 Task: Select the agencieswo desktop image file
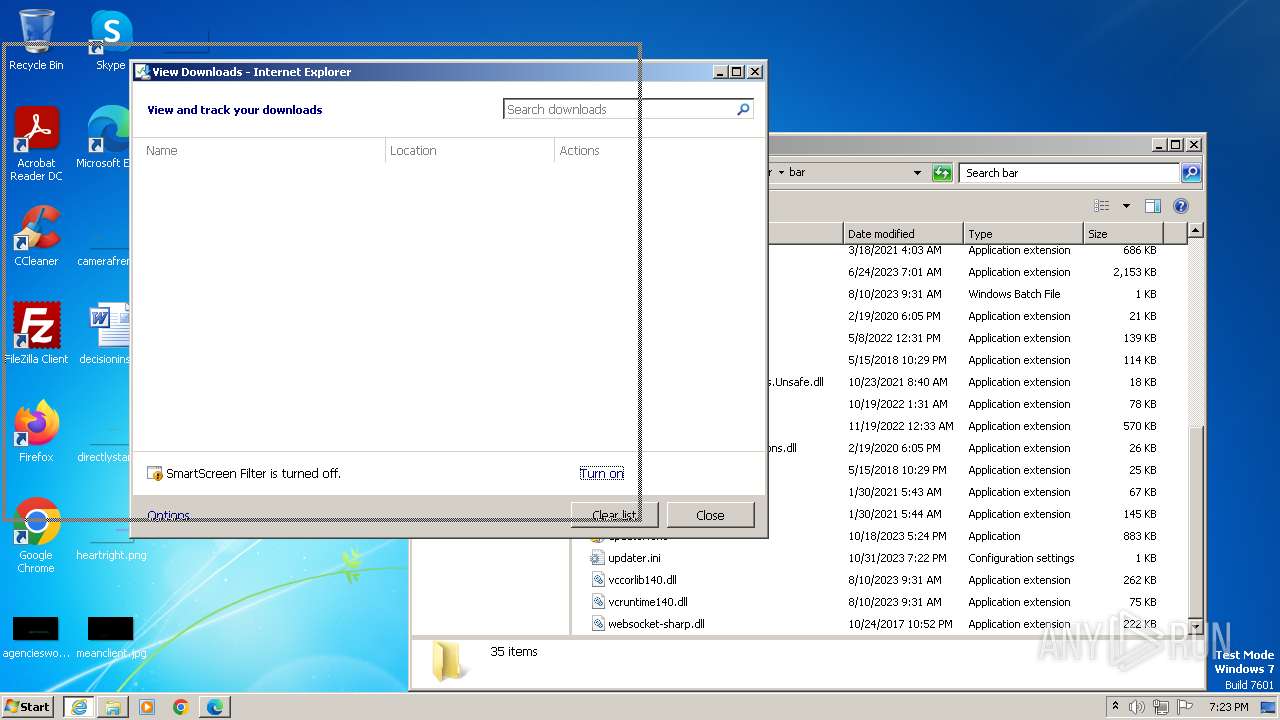coord(36,637)
